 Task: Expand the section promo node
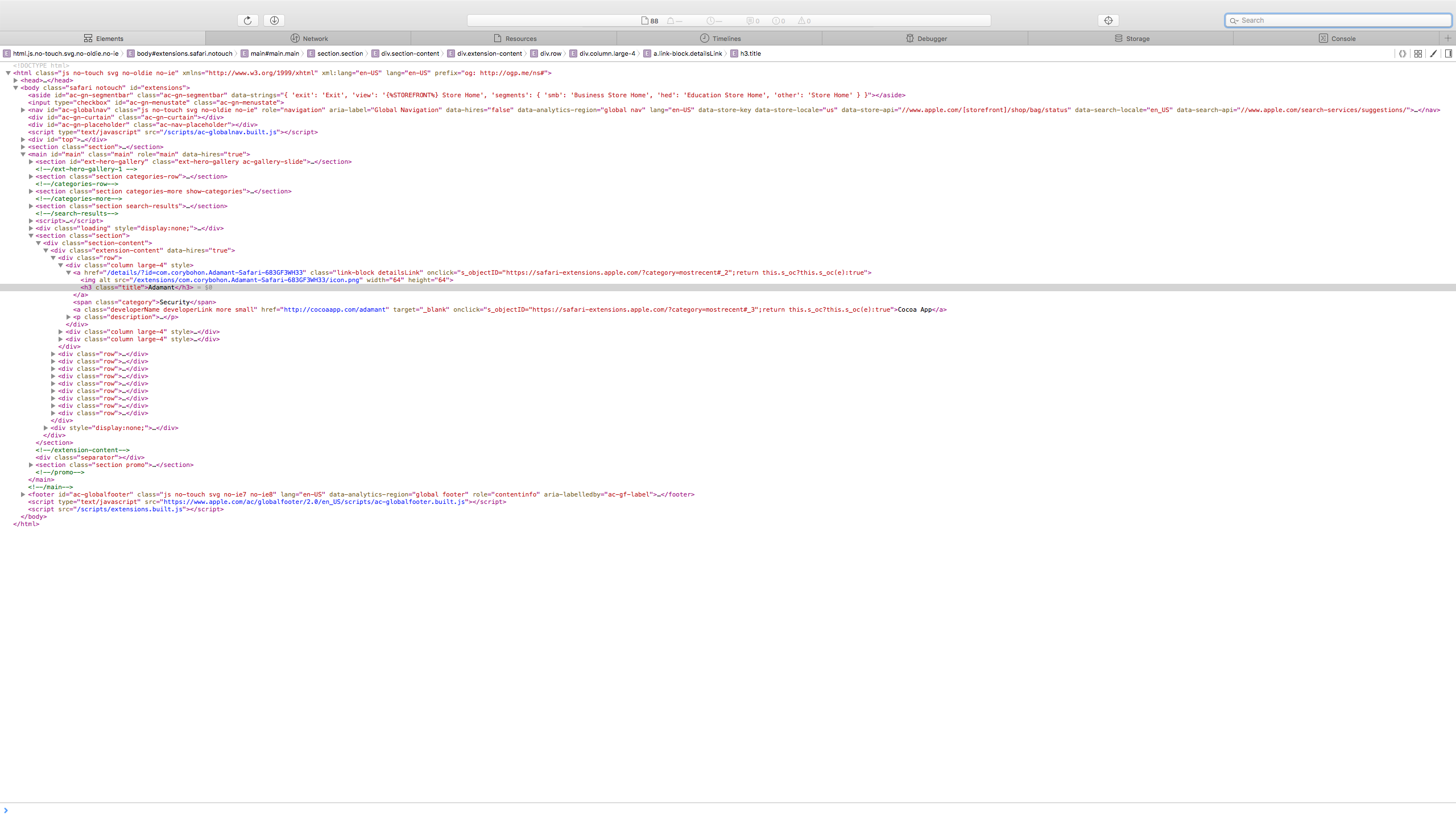pyautogui.click(x=31, y=465)
